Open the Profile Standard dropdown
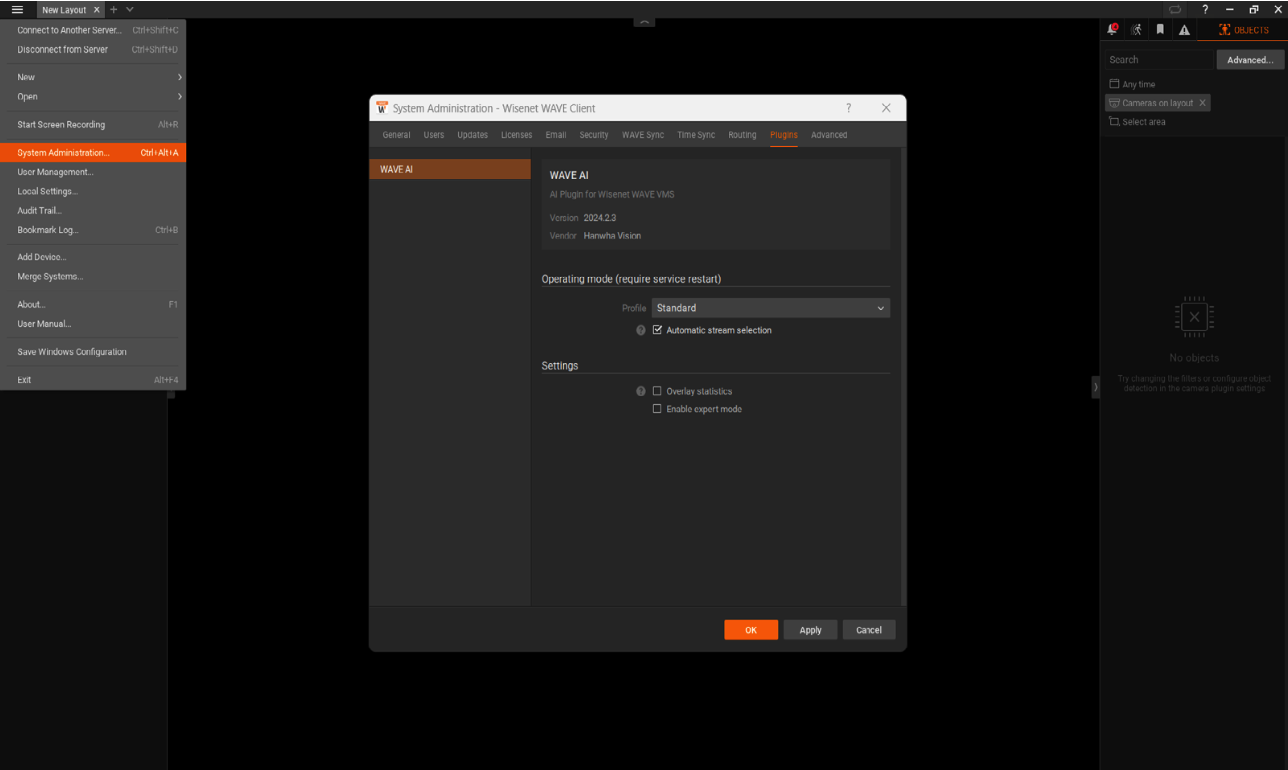The height and width of the screenshot is (770, 1288). coord(771,308)
